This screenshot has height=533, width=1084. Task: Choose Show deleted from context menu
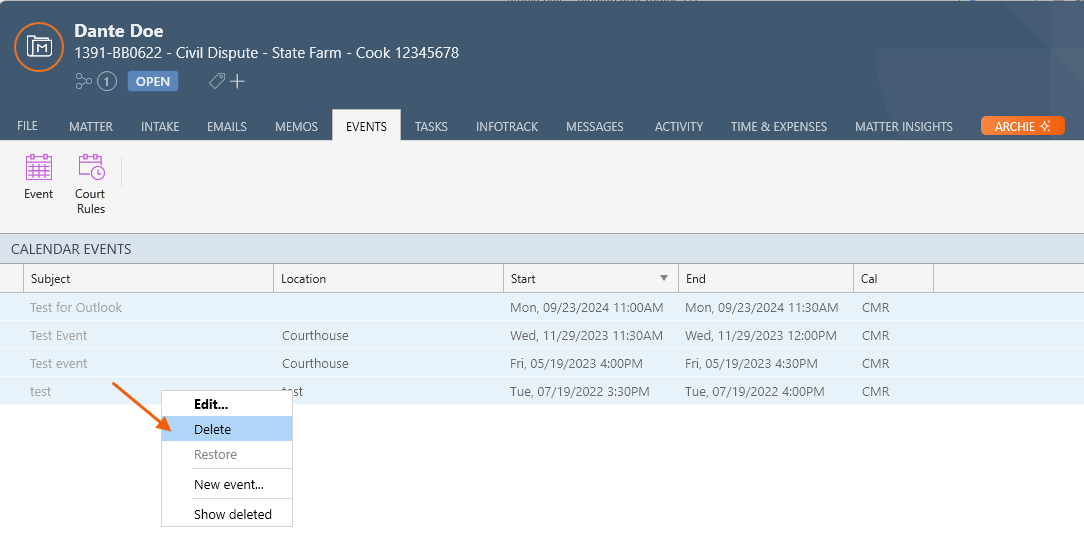point(227,514)
